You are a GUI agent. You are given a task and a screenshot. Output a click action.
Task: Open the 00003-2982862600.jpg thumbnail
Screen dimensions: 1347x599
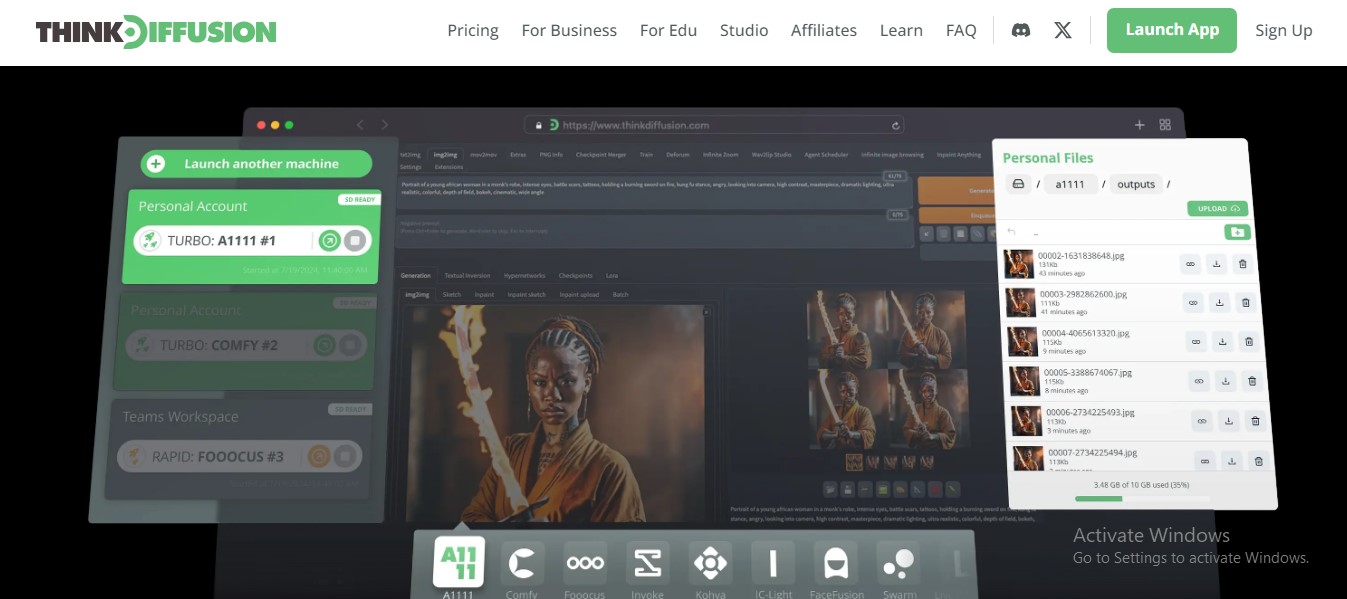(1021, 303)
